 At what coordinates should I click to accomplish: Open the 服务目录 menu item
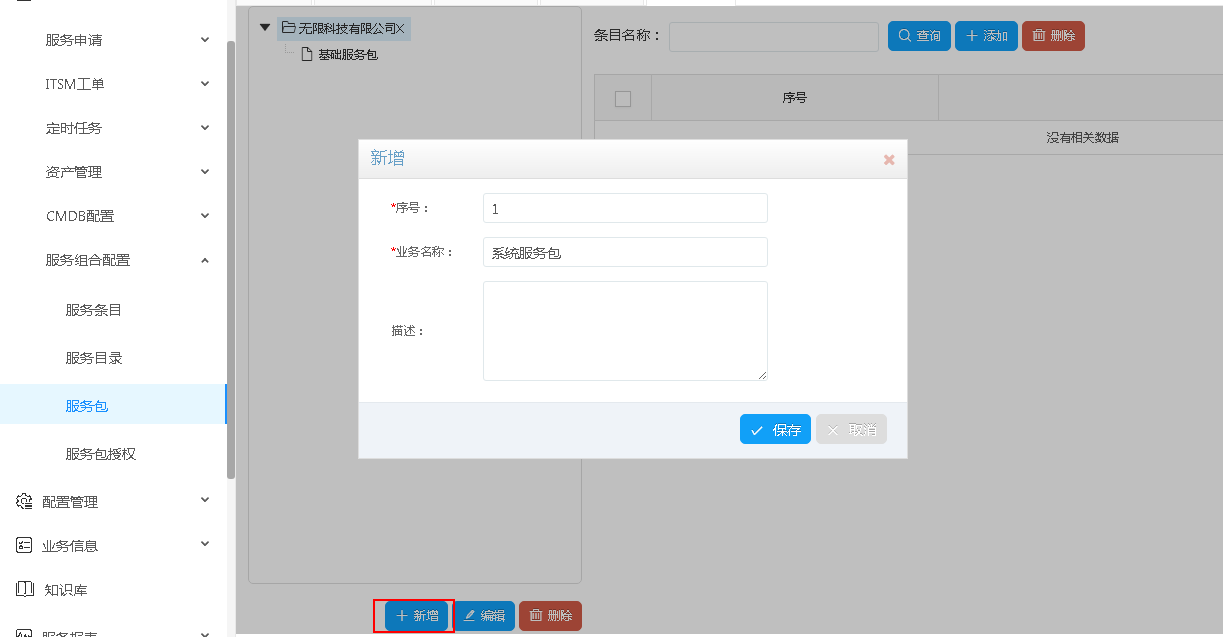(94, 358)
